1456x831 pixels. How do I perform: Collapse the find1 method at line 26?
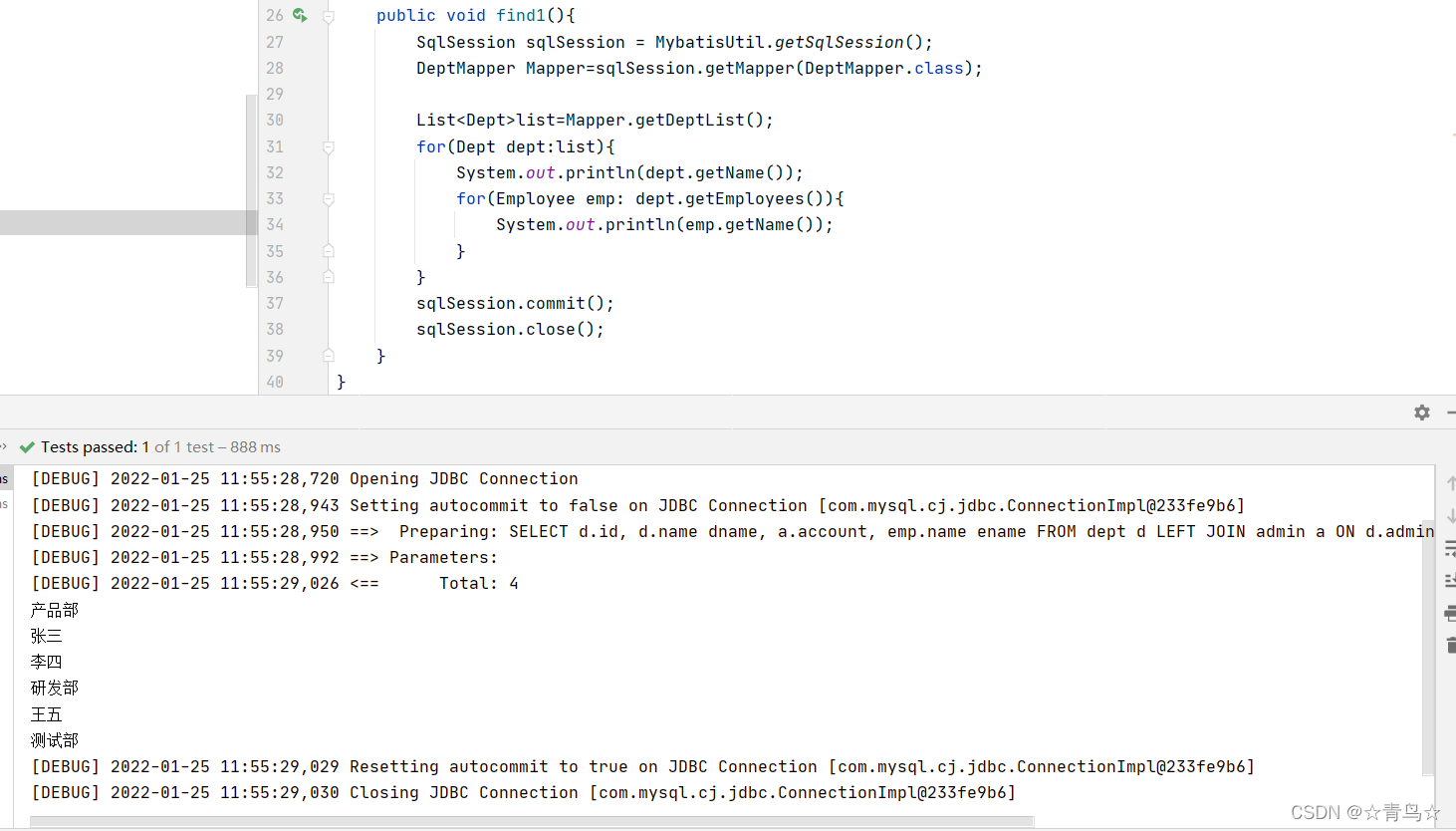point(329,17)
